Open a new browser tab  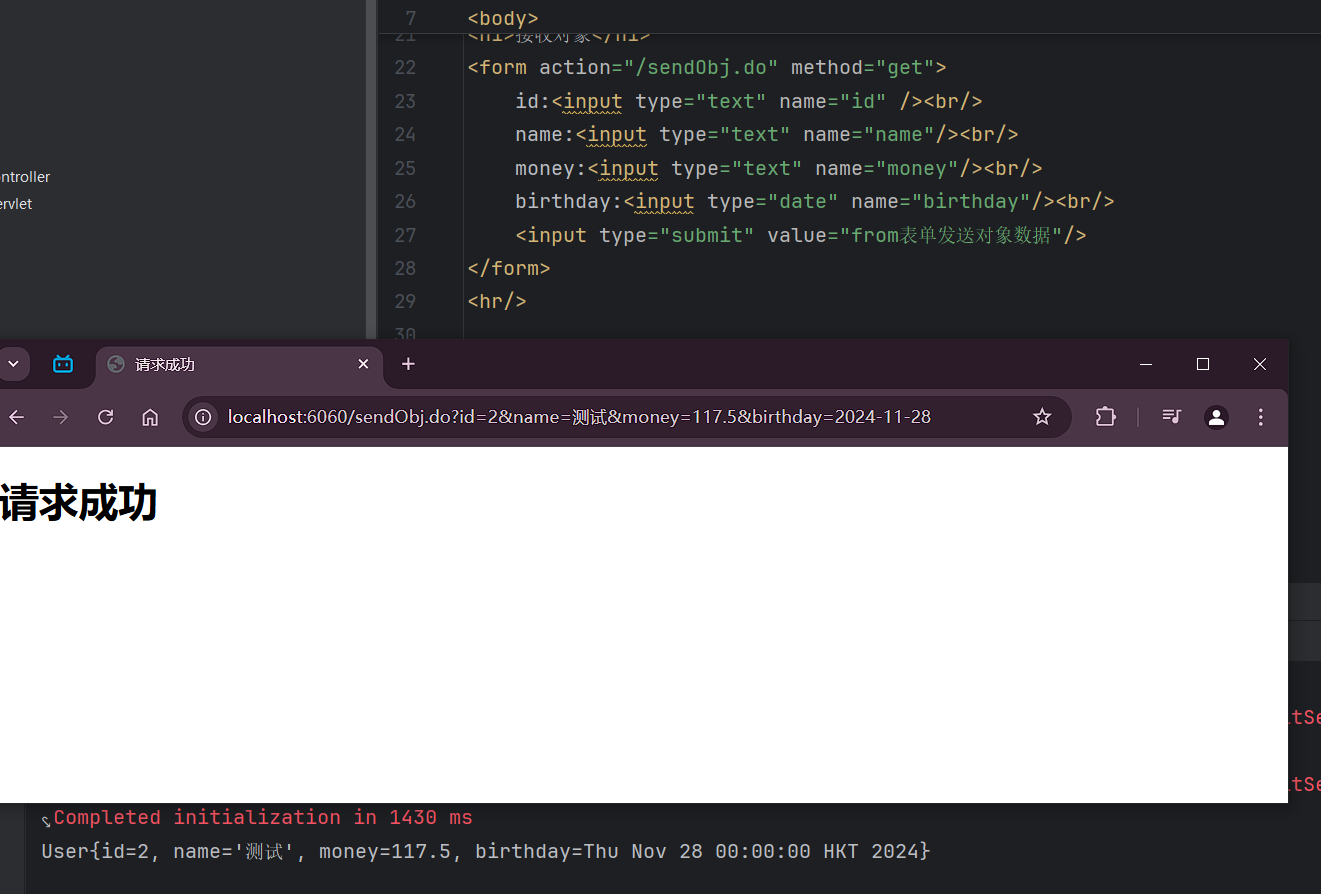pyautogui.click(x=408, y=364)
